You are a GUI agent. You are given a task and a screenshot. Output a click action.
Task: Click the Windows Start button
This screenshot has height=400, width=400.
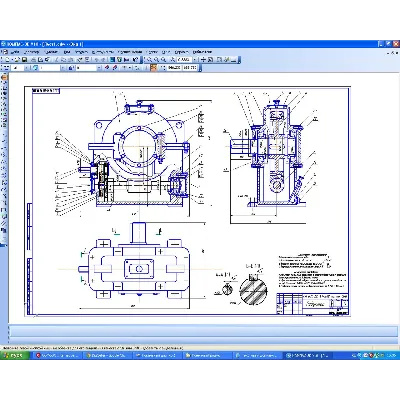13,355
